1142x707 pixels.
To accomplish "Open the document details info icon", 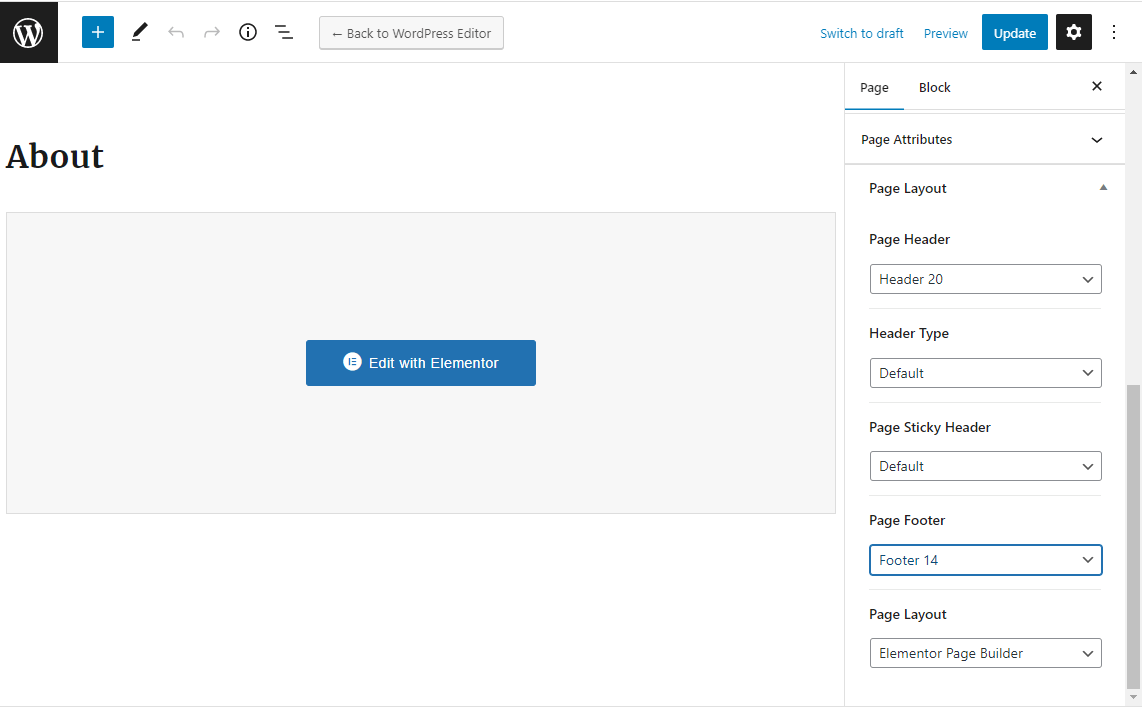I will click(x=248, y=32).
